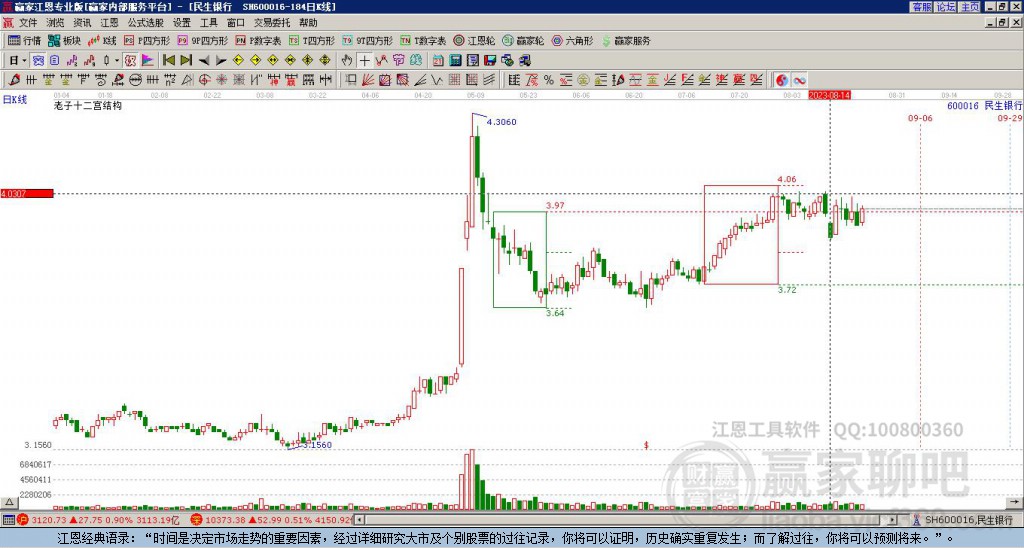The width and height of the screenshot is (1024, 548).
Task: Click the 3.1560 low price label on chart
Action: coord(317,445)
